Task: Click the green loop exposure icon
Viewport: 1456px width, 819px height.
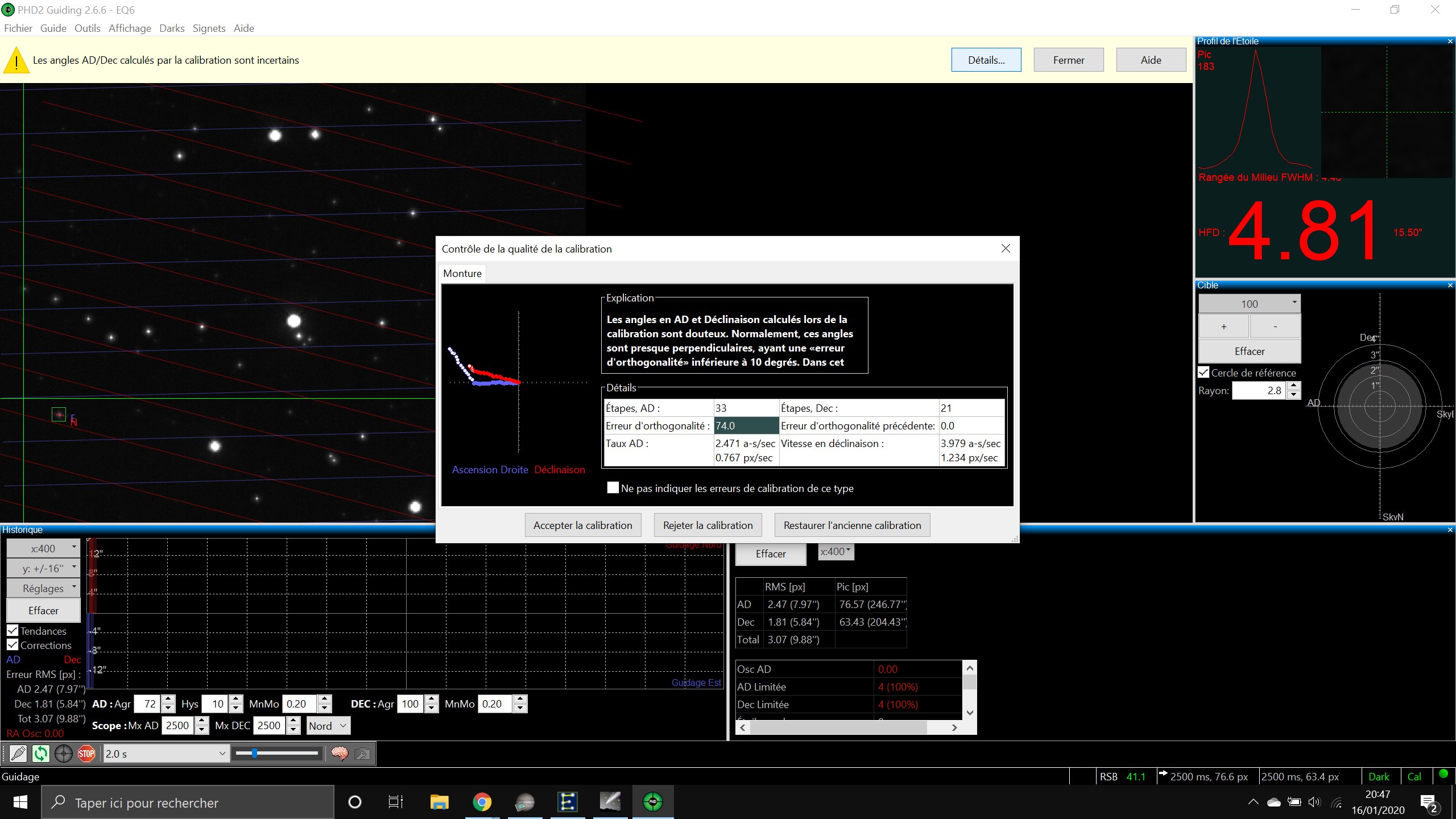Action: [41, 754]
